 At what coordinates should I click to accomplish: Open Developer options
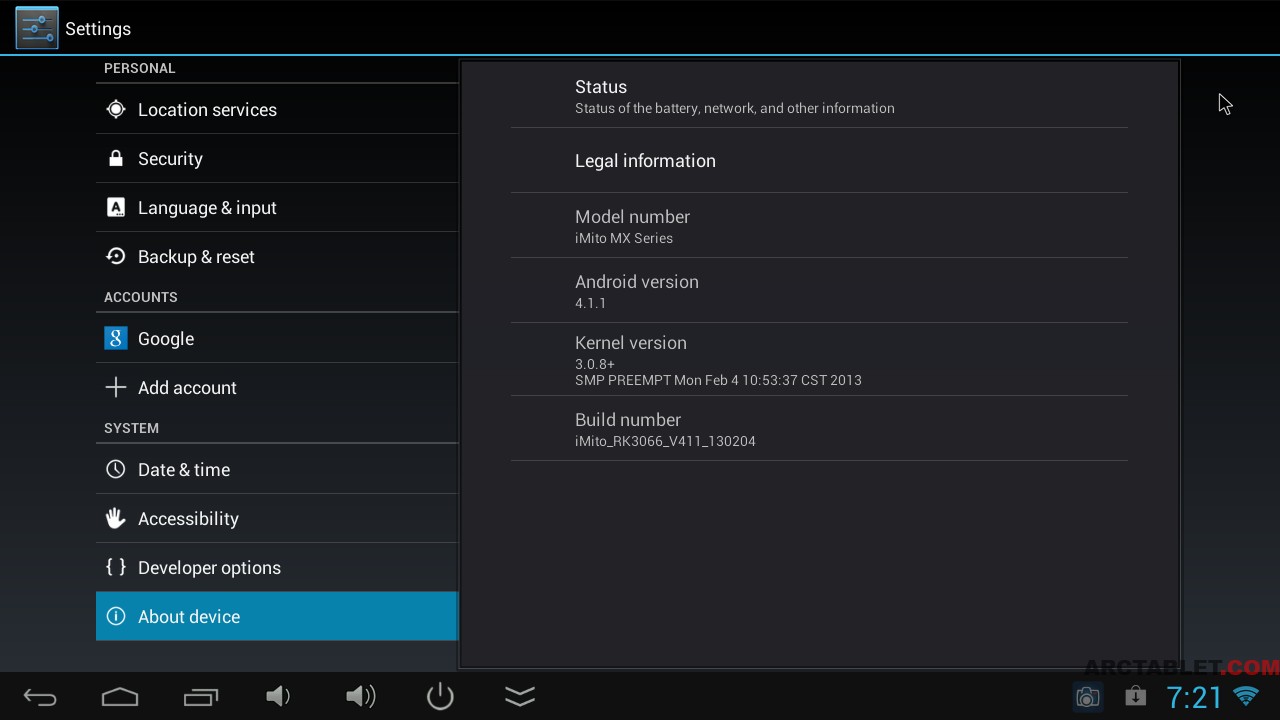pos(277,567)
